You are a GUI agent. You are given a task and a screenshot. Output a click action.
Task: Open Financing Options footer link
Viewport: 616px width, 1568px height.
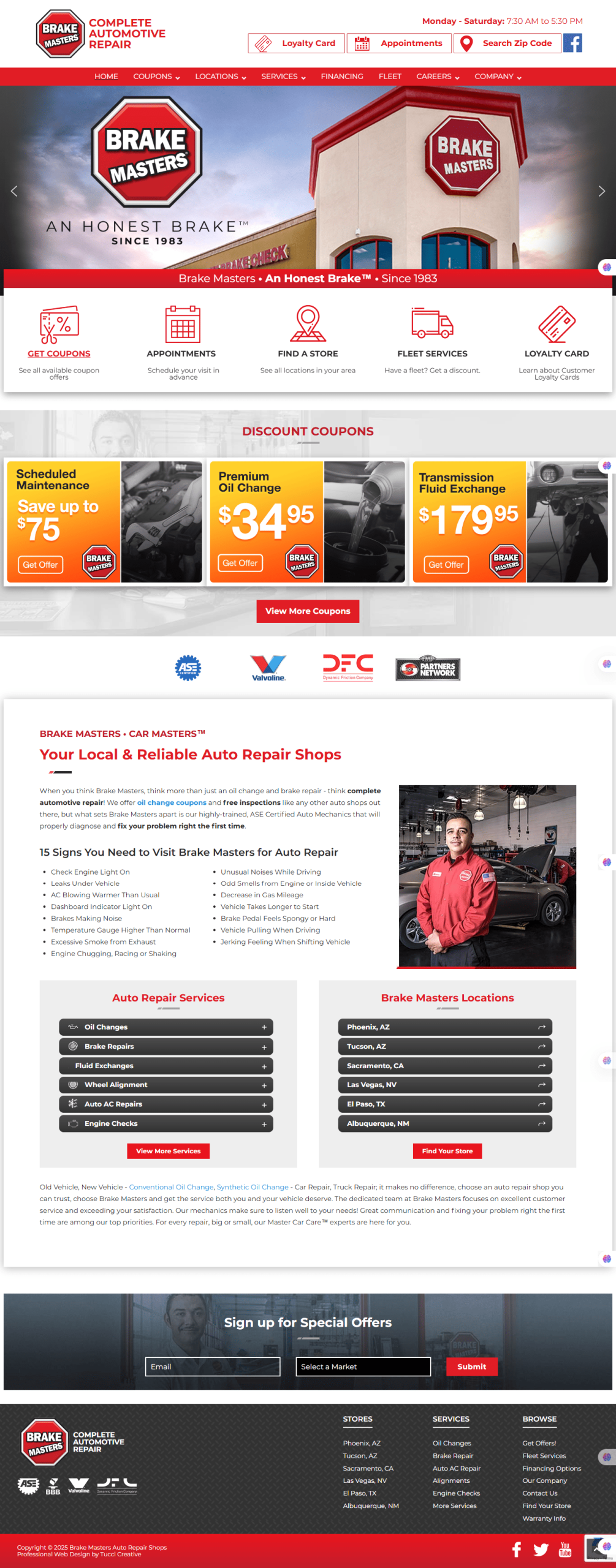pyautogui.click(x=552, y=1468)
